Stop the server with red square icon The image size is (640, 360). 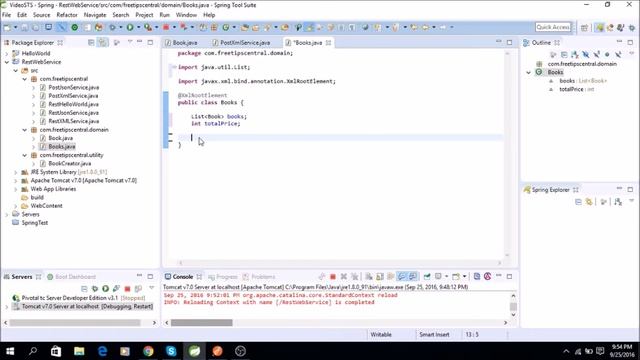pos(127,289)
